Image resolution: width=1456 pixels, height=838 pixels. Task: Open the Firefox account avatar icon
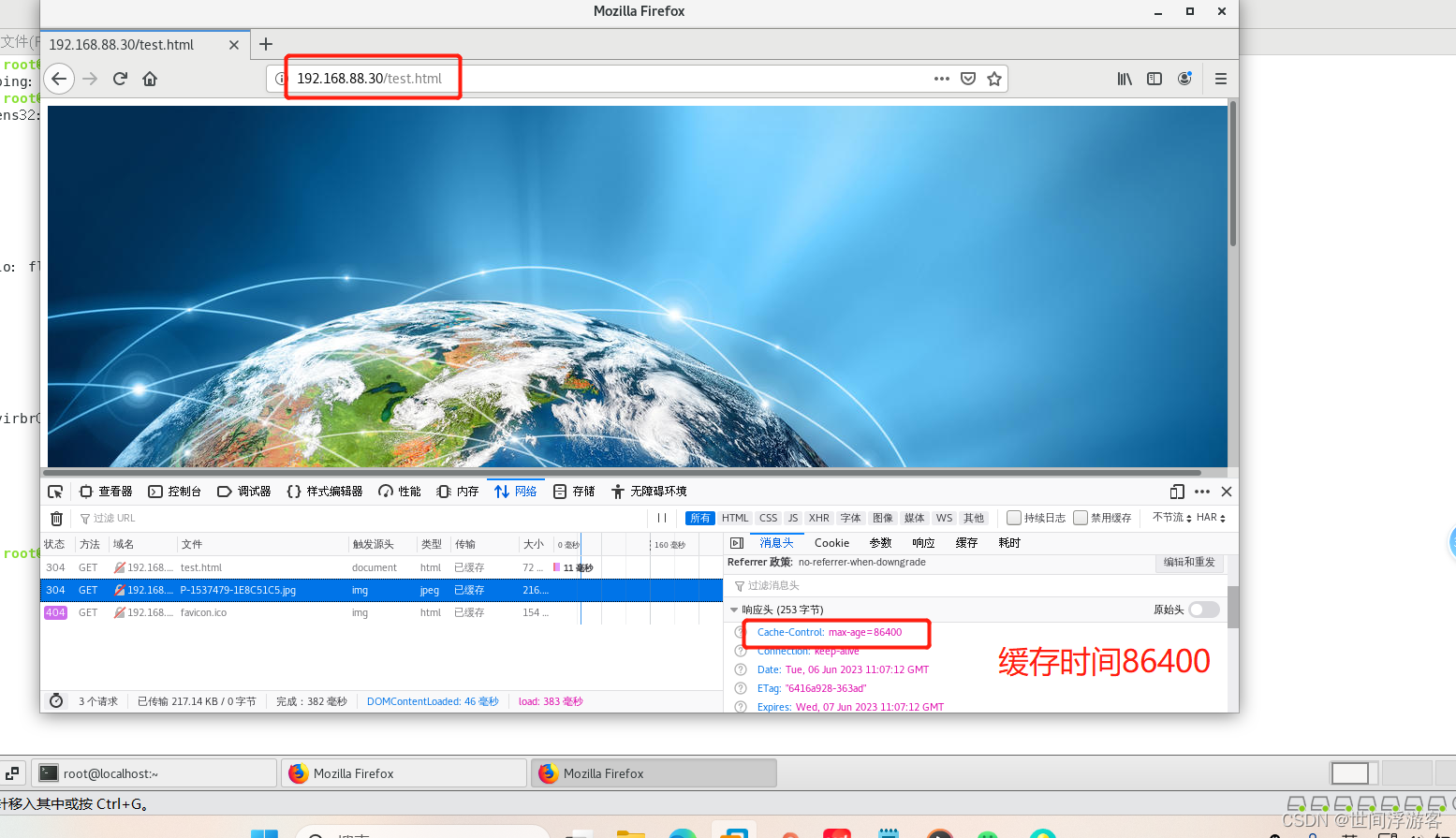(x=1184, y=79)
